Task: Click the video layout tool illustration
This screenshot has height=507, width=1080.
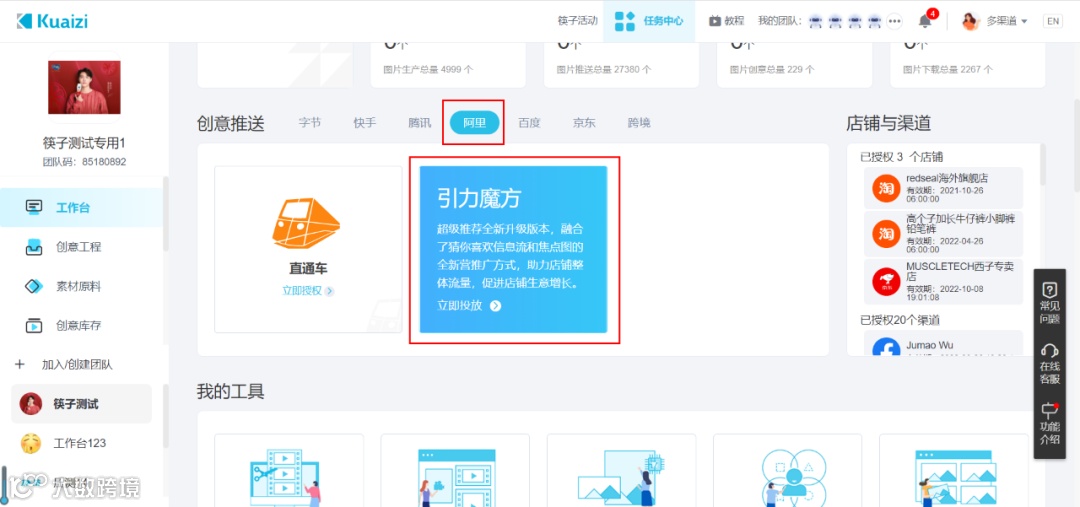Action: 455,477
